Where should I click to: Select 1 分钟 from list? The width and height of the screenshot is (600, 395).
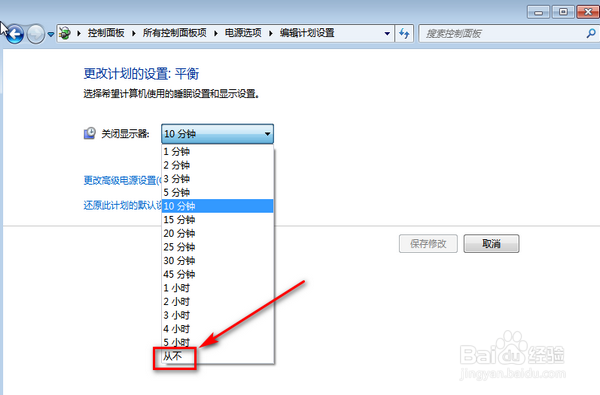pos(217,152)
